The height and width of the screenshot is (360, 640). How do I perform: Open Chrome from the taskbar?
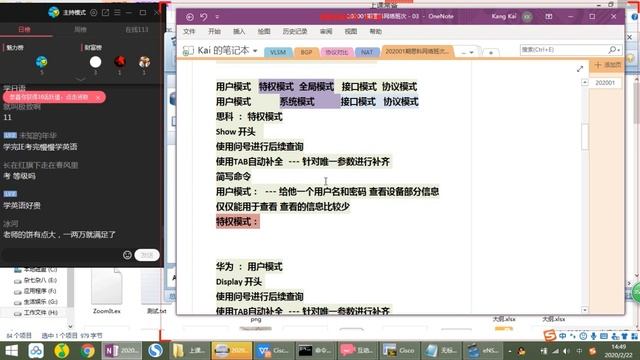[87, 351]
